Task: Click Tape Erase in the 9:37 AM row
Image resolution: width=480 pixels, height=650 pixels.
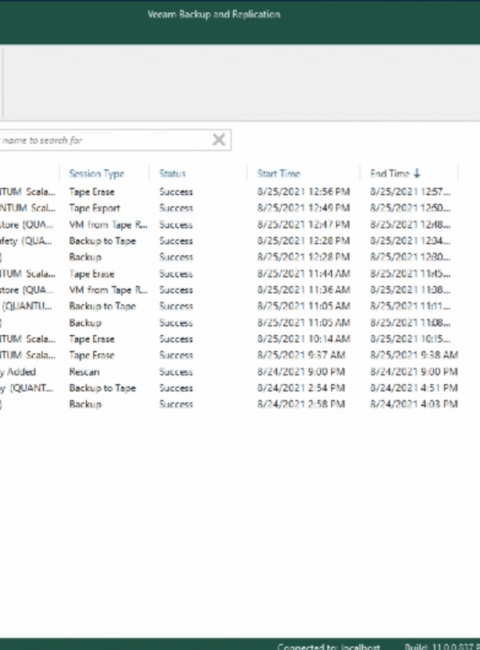Action: click(x=92, y=355)
